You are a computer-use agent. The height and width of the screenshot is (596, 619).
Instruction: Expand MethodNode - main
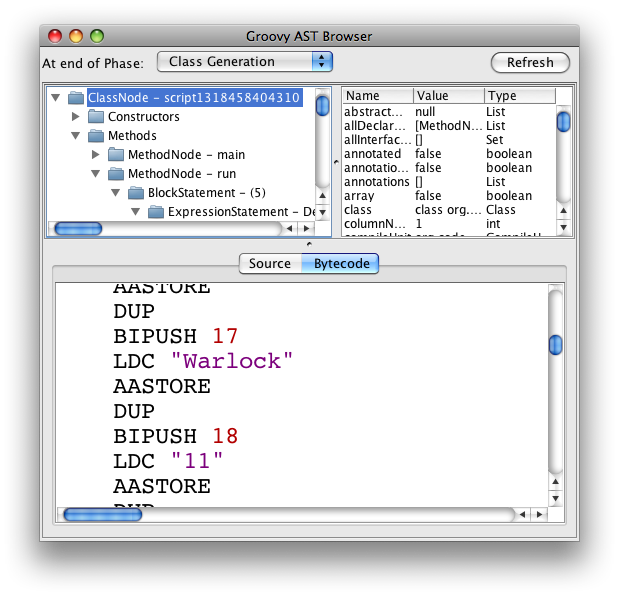tap(95, 154)
